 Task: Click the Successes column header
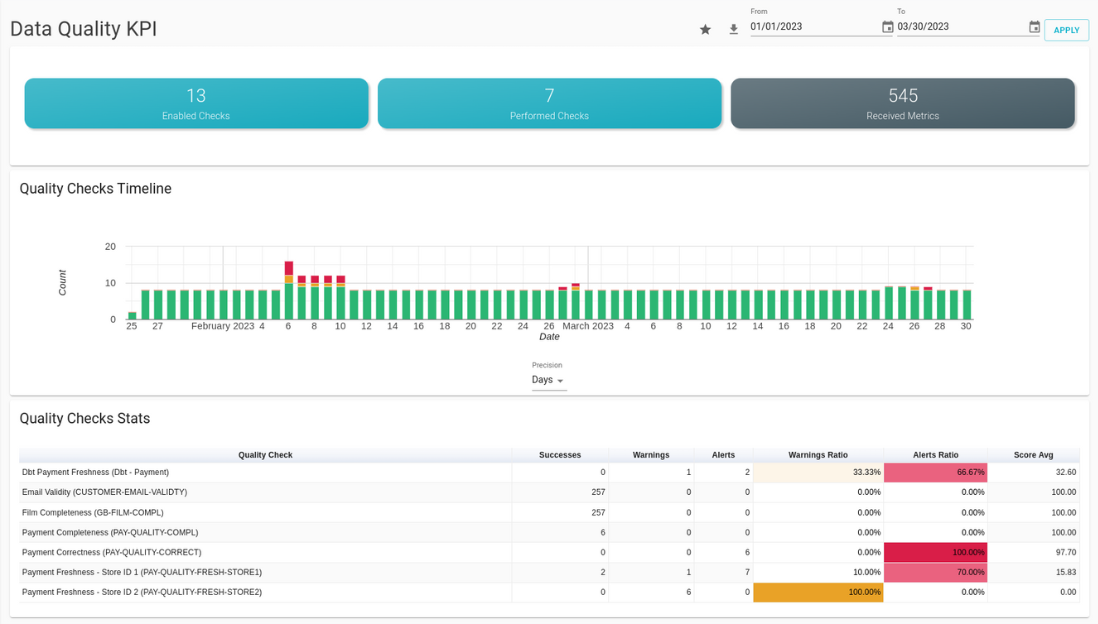[560, 455]
